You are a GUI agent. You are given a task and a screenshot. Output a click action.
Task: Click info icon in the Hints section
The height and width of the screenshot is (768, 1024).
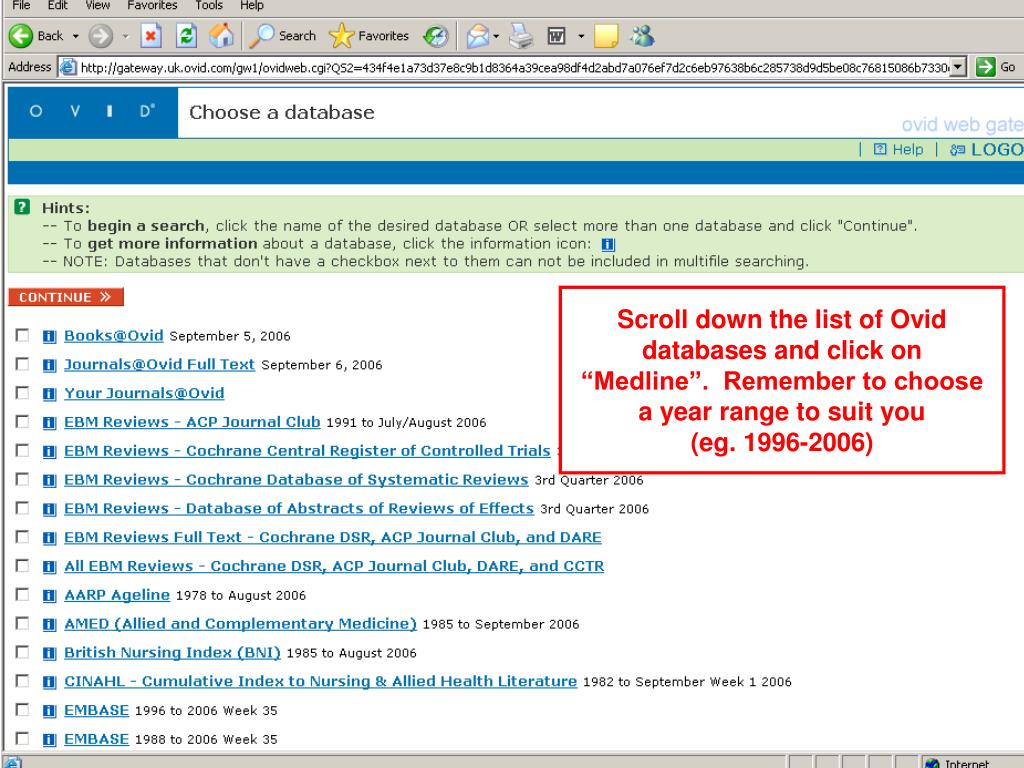(608, 244)
